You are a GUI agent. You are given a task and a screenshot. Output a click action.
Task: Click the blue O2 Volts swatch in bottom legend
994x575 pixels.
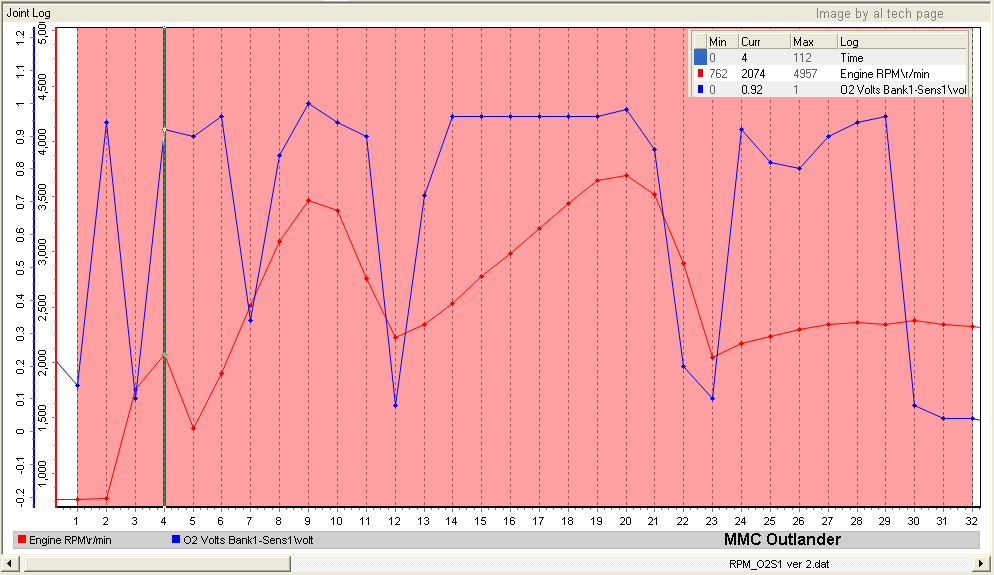[x=174, y=540]
